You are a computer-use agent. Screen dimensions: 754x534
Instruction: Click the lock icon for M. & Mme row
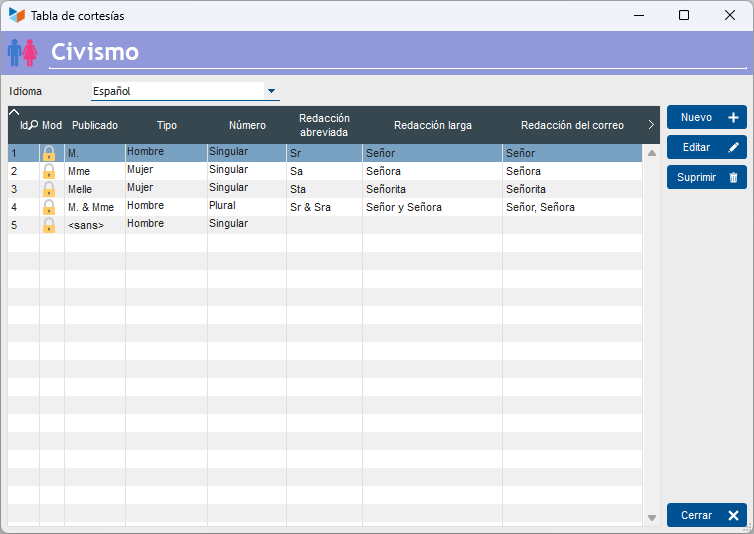point(48,207)
